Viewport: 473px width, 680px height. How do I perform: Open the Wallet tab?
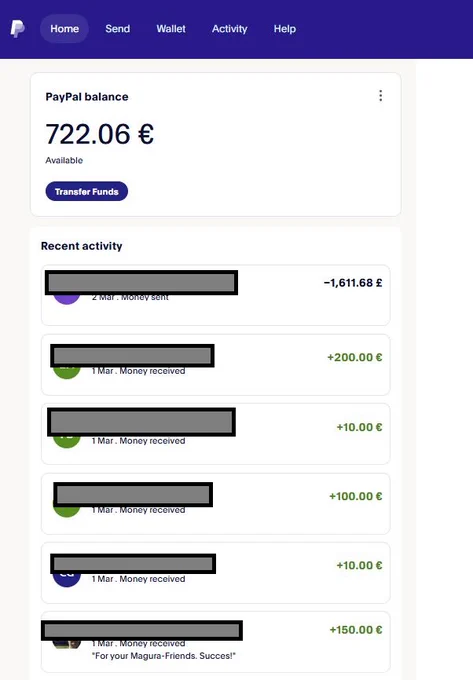(171, 29)
